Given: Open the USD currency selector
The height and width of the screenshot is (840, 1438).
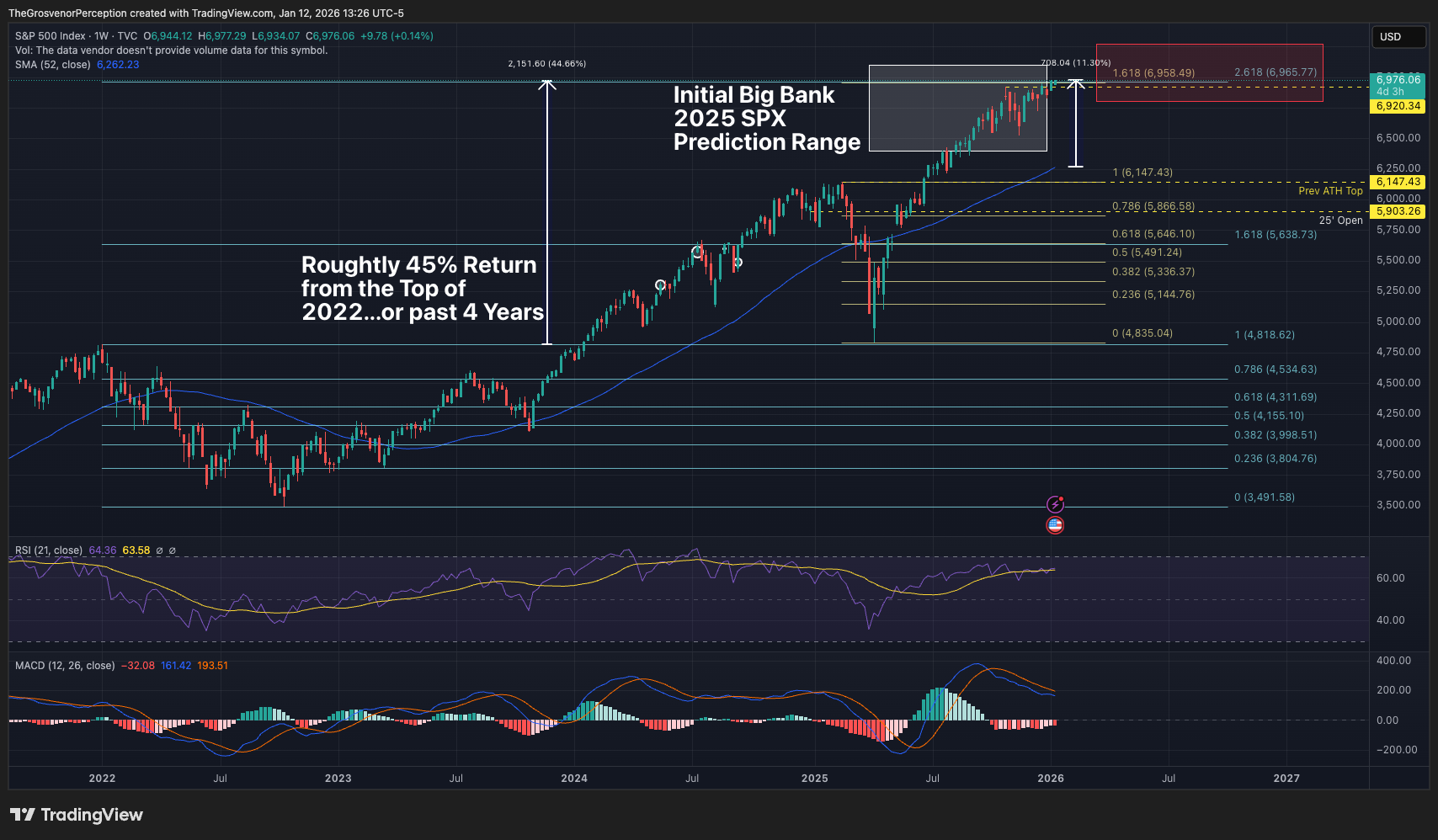Looking at the screenshot, I should click(x=1398, y=36).
